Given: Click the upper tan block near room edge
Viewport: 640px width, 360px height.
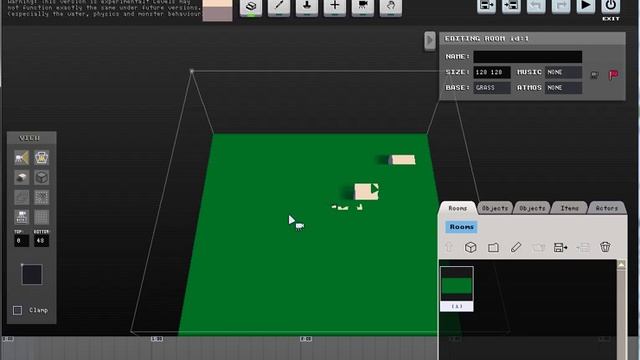Looking at the screenshot, I should click(403, 160).
